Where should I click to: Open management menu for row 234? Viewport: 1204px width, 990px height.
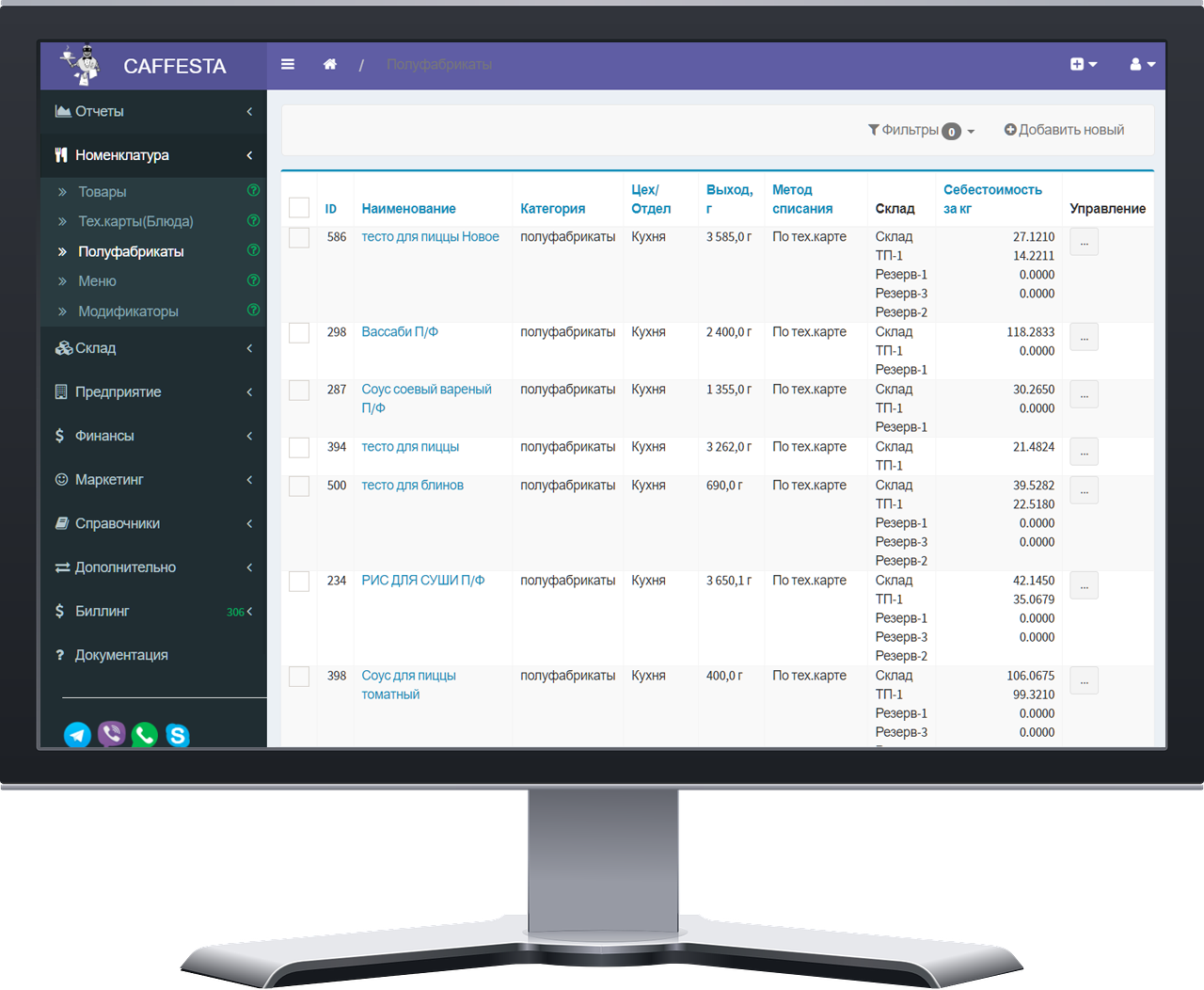[x=1084, y=585]
